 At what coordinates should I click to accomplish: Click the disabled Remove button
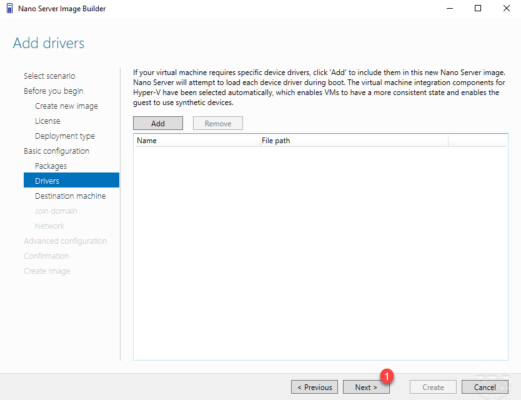(x=218, y=123)
